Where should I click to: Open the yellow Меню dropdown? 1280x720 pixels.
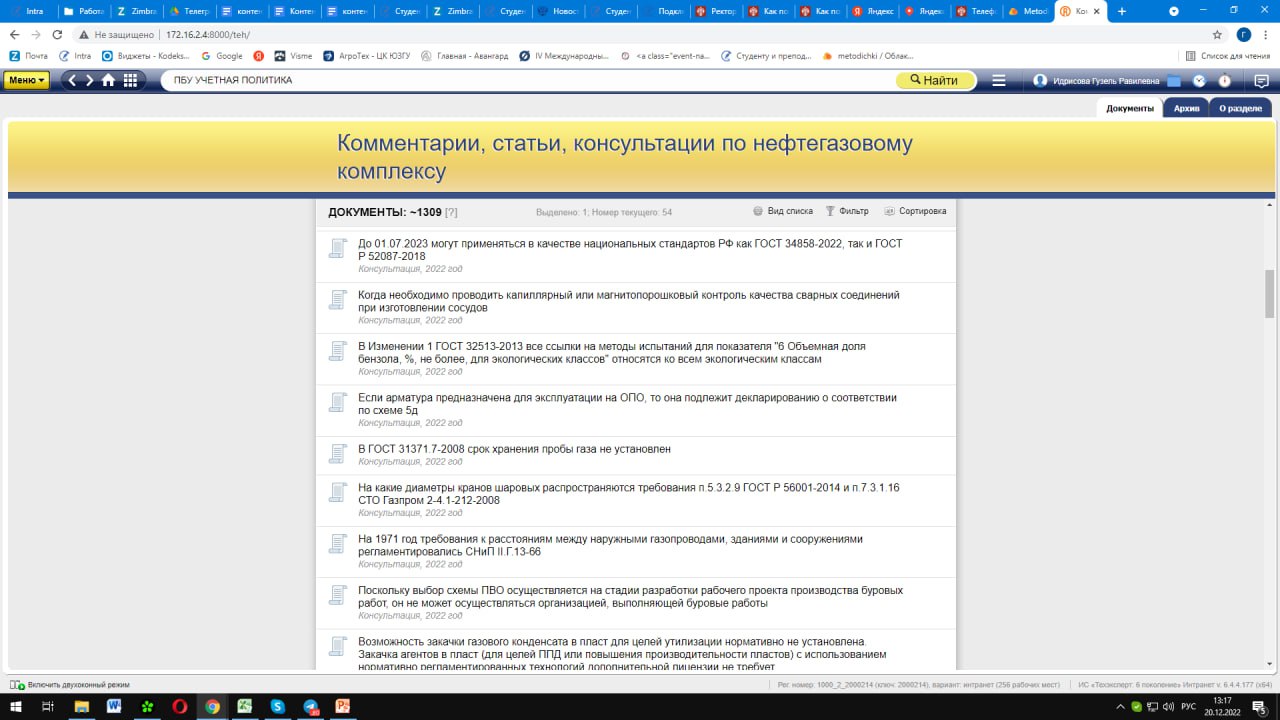click(27, 80)
